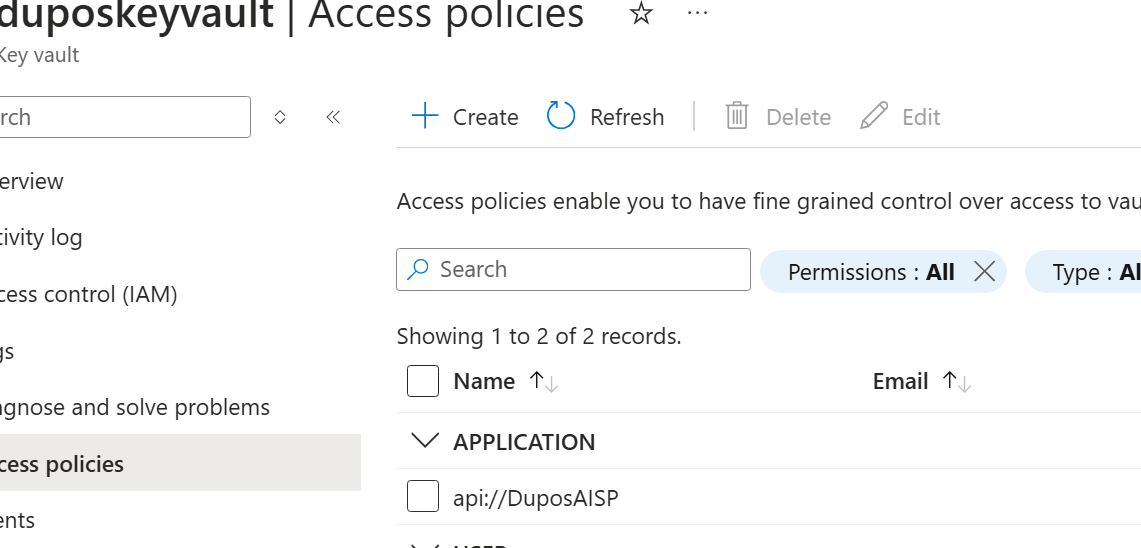Open the Permissions: All filter pill

pyautogui.click(x=871, y=271)
